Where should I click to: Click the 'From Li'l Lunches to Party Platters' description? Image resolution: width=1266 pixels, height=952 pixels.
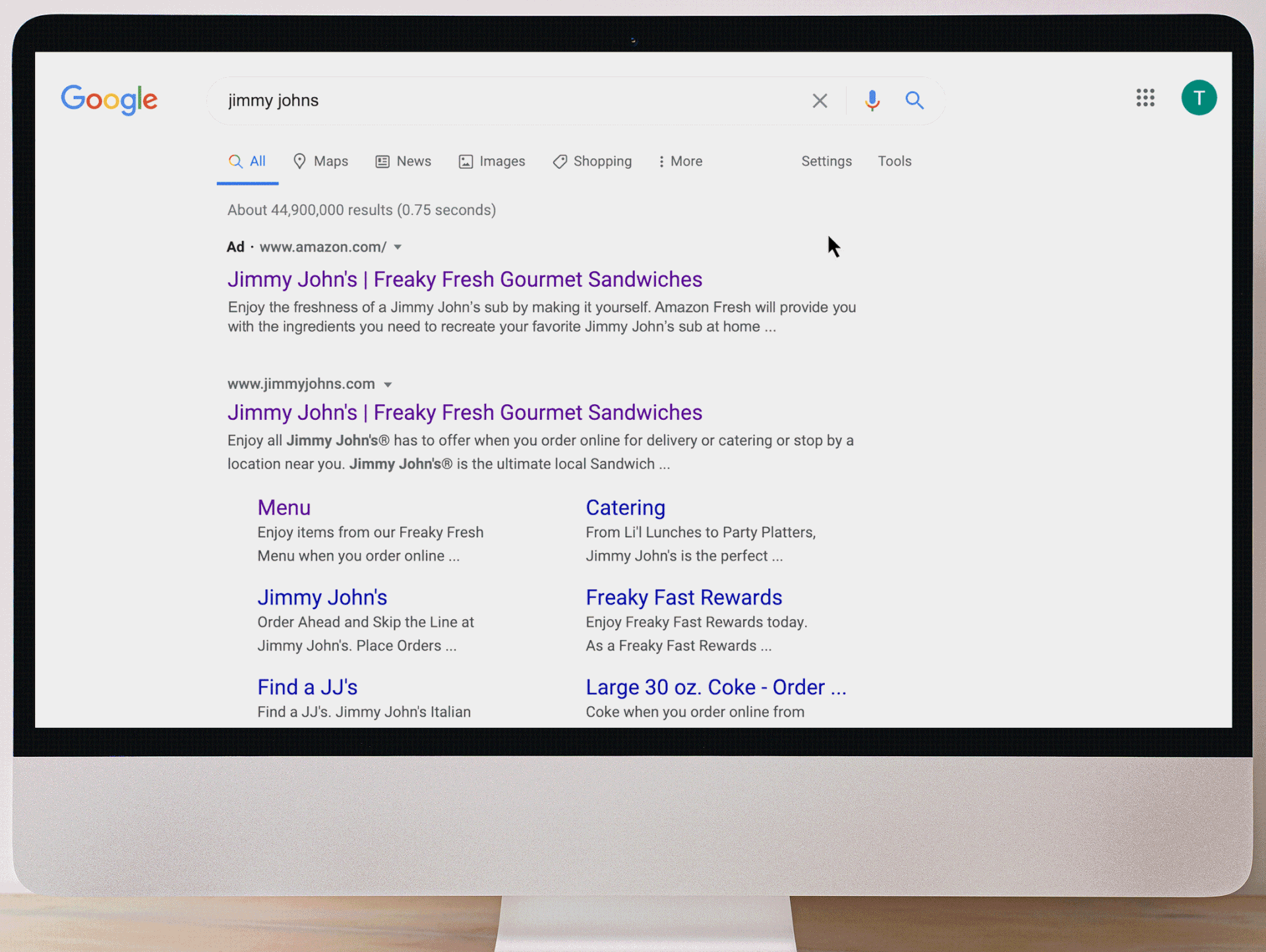click(x=701, y=544)
